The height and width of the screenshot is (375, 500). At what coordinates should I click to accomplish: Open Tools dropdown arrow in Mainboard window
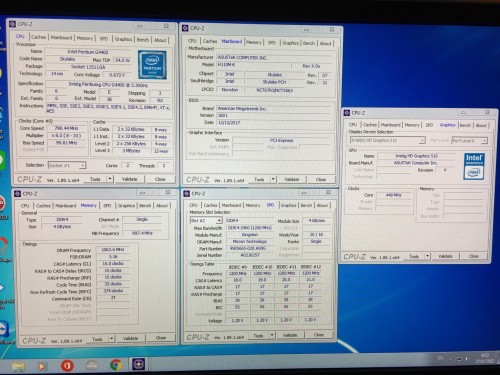point(273,179)
